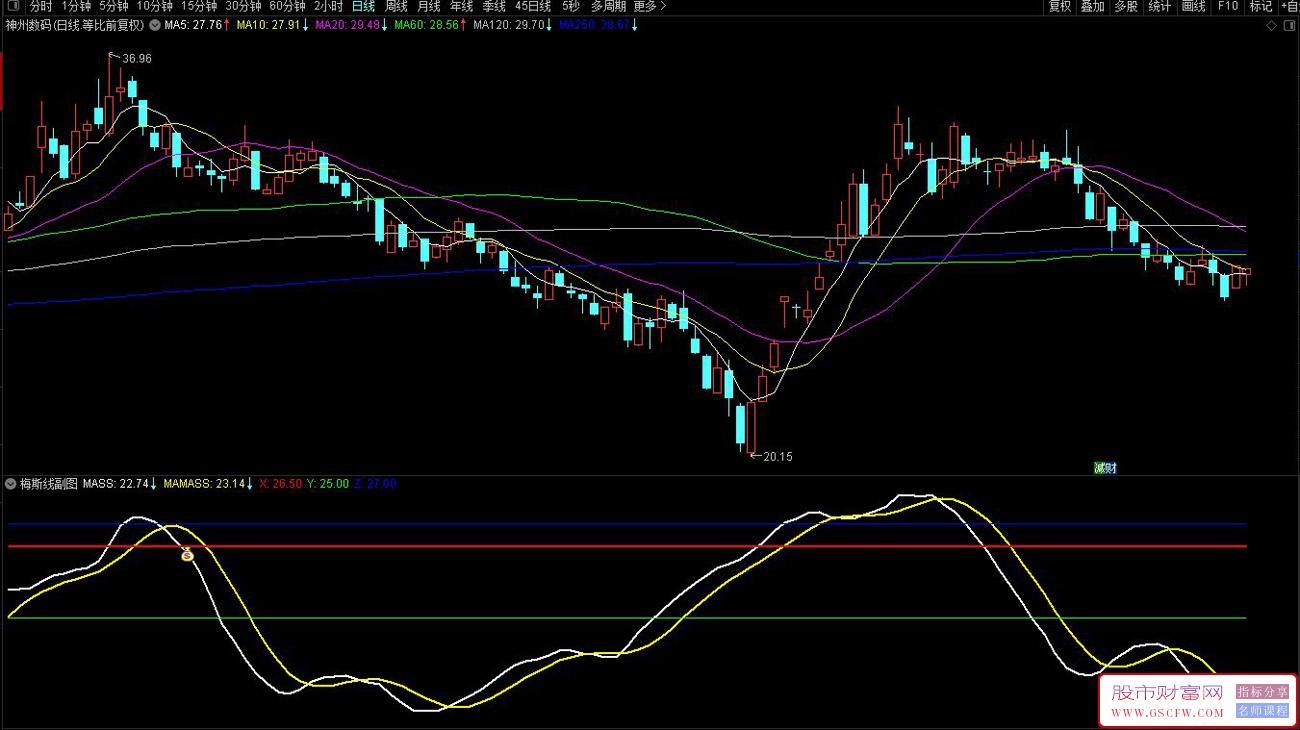Switch to the 5秒 period

click(x=570, y=6)
